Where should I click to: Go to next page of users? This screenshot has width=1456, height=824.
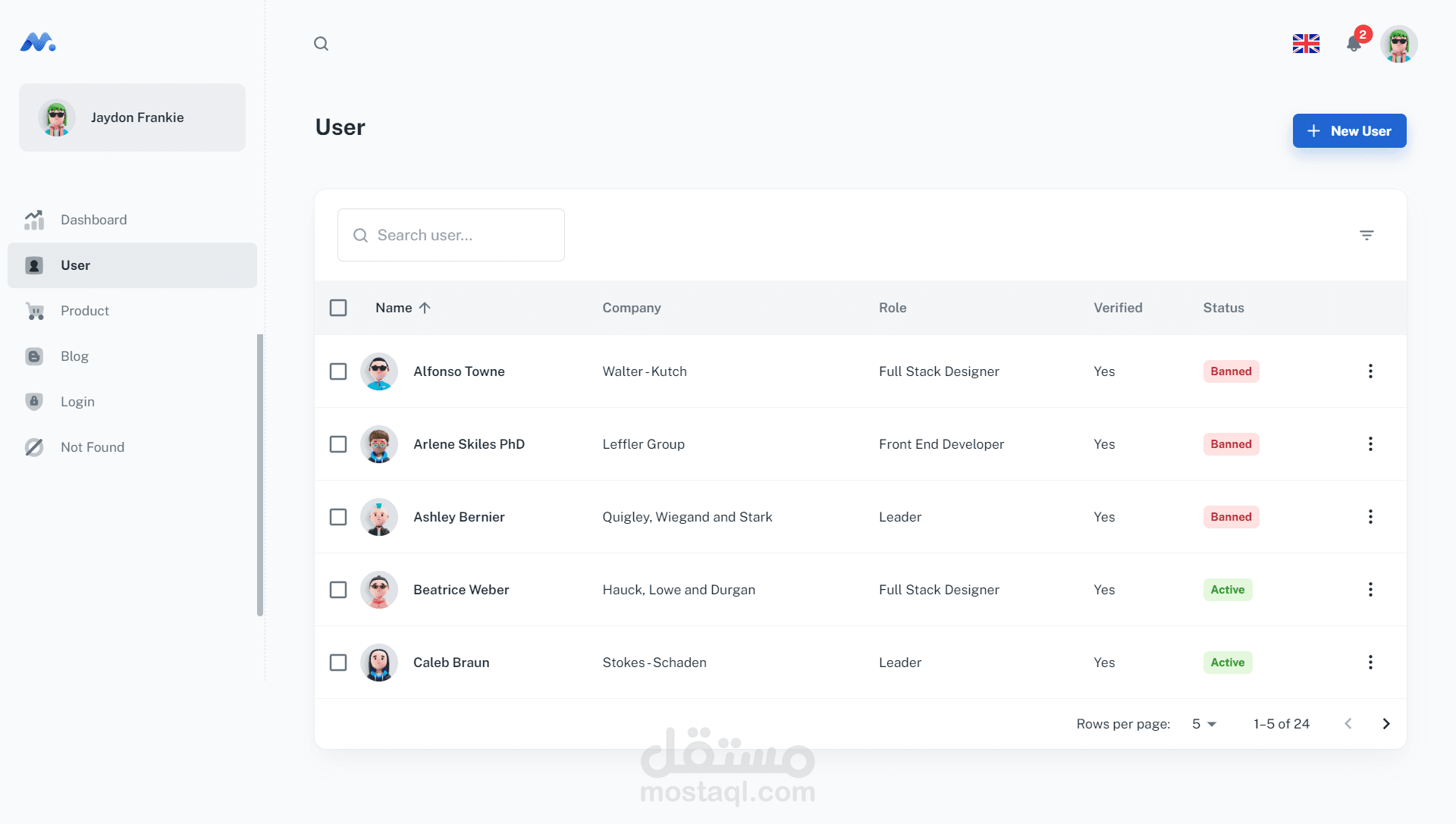pos(1386,724)
